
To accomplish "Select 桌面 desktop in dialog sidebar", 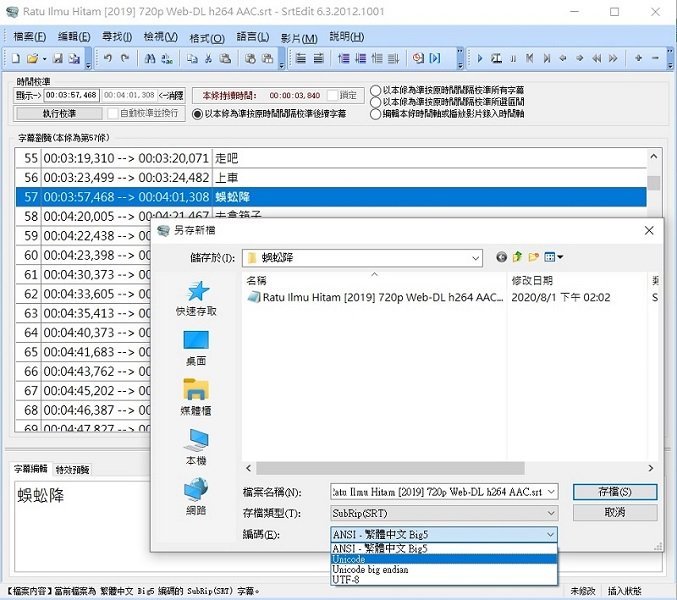I will coord(196,348).
